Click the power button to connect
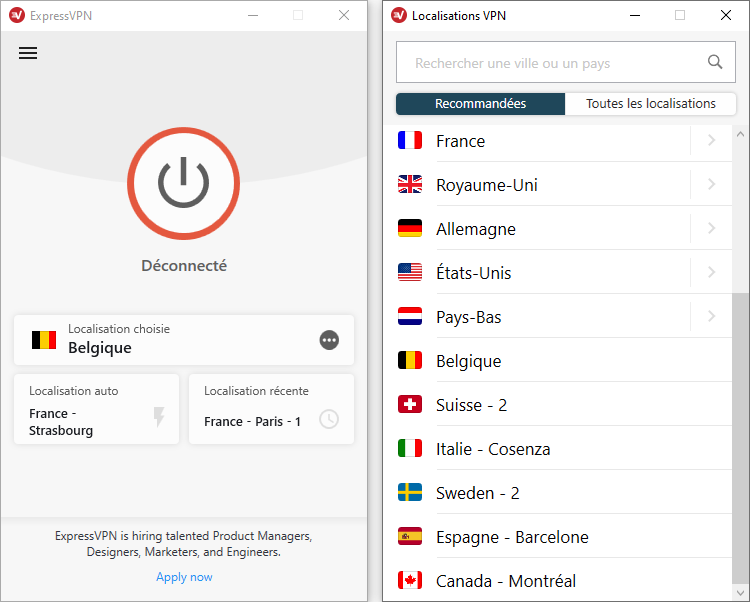The image size is (750, 602). (184, 183)
